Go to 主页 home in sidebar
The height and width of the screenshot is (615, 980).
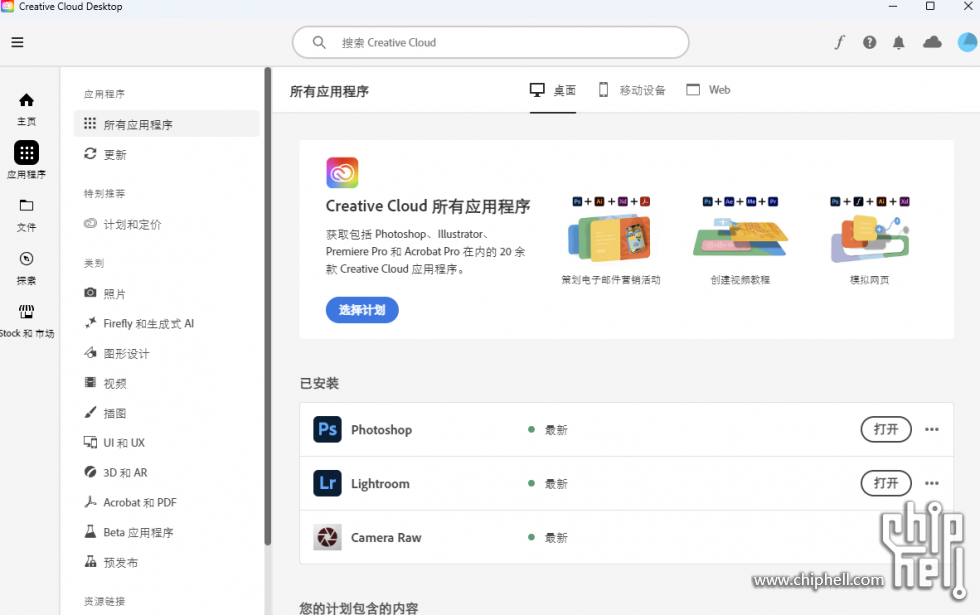tap(26, 109)
